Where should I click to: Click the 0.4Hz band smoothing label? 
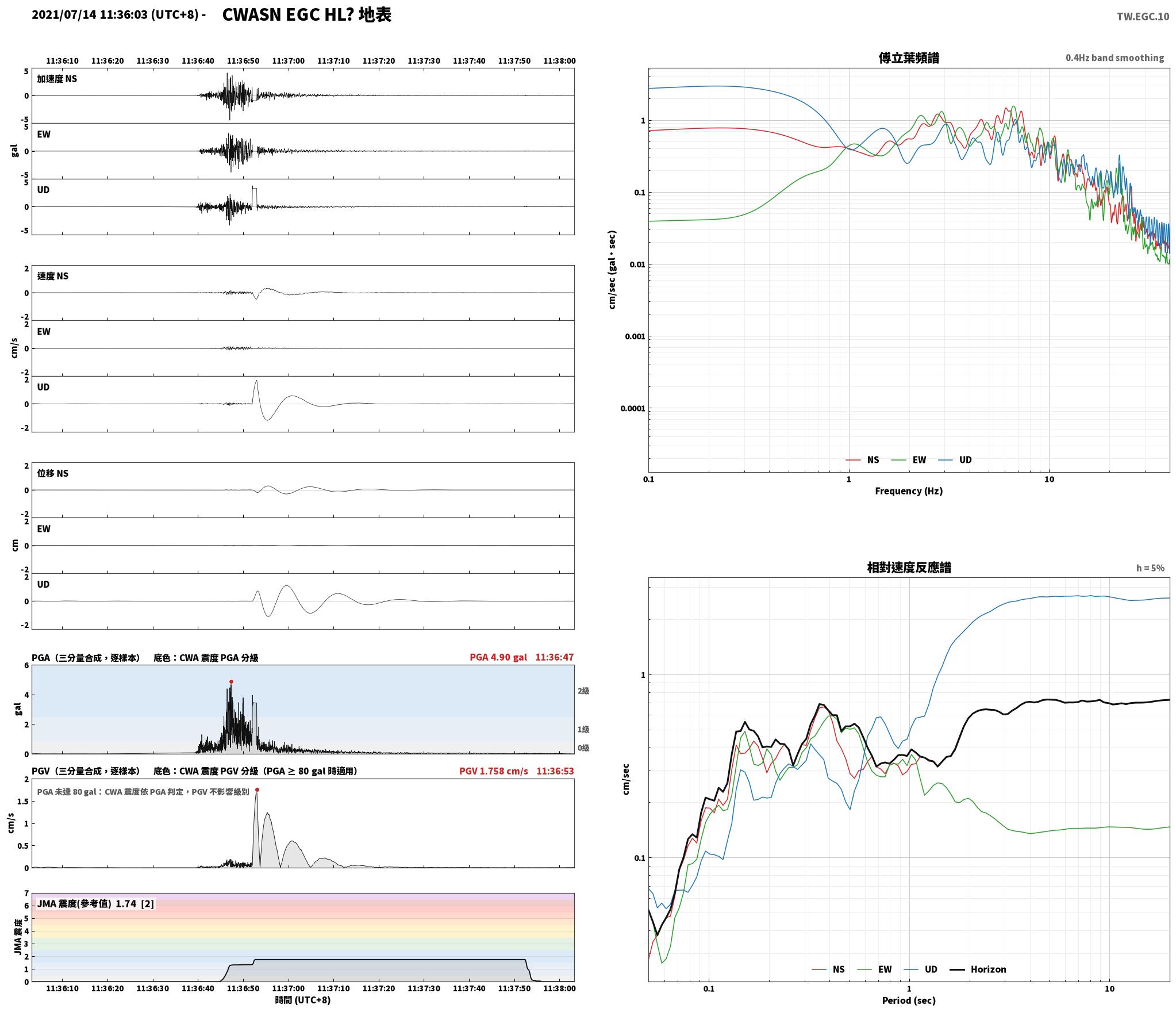1114,58
